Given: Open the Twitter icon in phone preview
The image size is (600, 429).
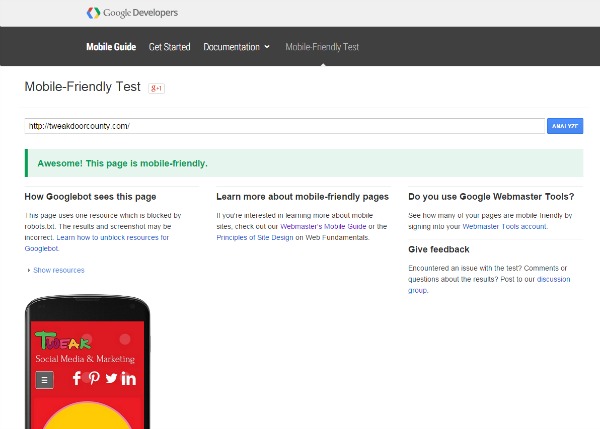Looking at the screenshot, I should click(x=111, y=378).
